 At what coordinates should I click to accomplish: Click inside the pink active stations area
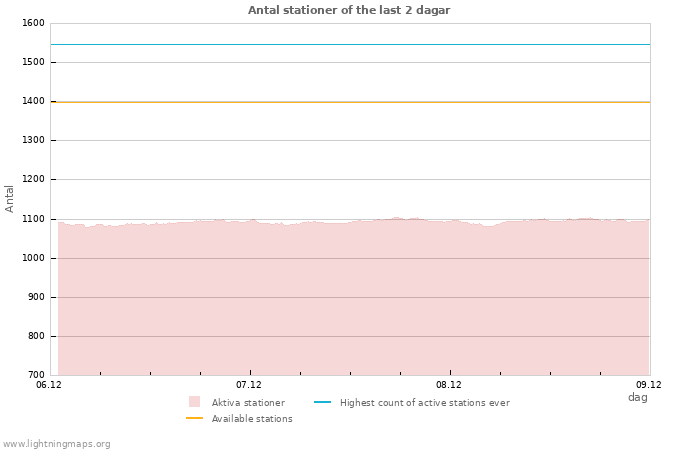click(x=350, y=300)
